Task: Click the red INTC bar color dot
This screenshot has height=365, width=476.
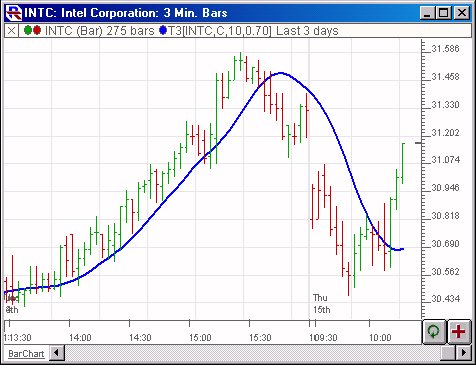Action: [x=37, y=31]
